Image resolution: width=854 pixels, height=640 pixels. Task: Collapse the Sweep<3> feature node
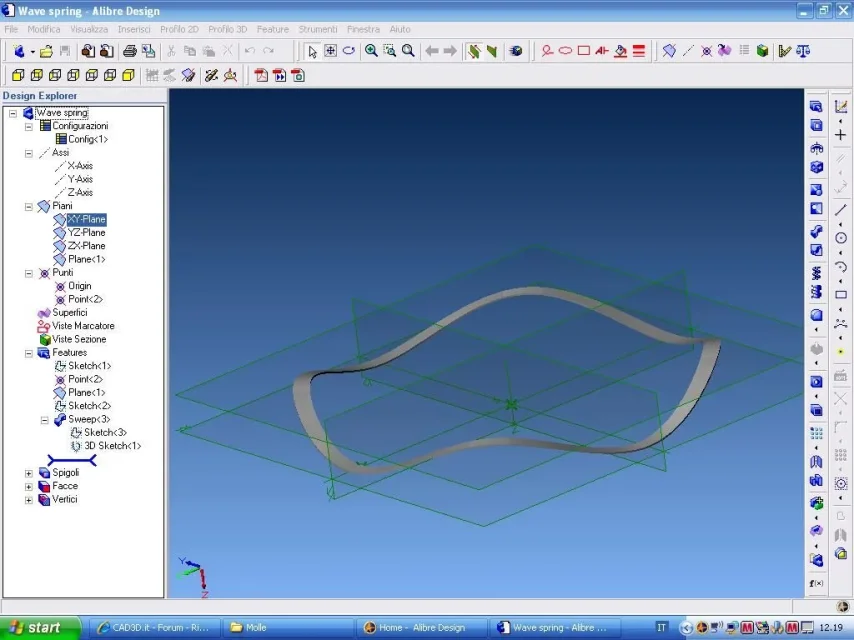coord(45,420)
